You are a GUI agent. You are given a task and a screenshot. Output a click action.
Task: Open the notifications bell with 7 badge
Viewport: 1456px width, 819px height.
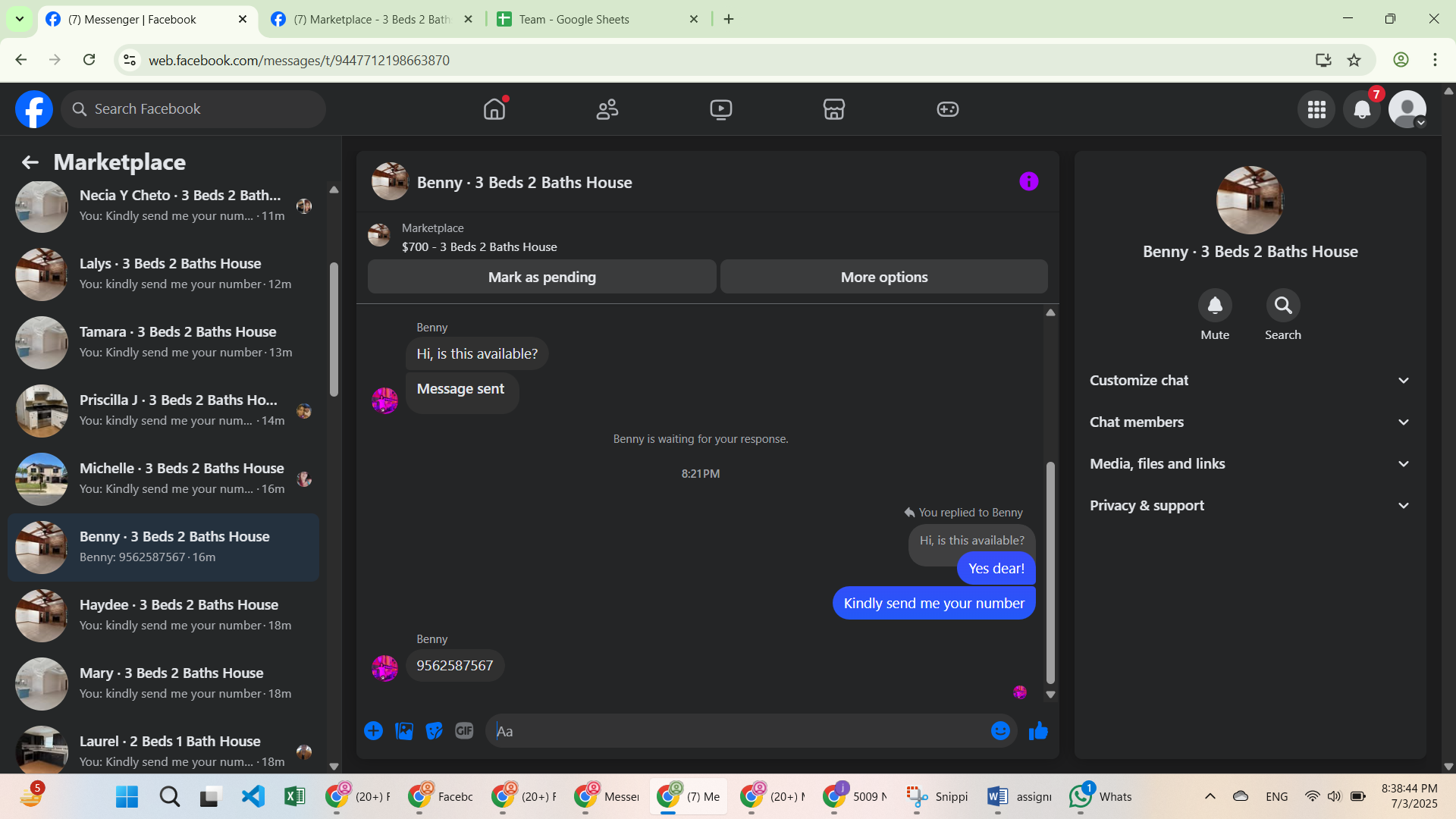pos(1362,109)
